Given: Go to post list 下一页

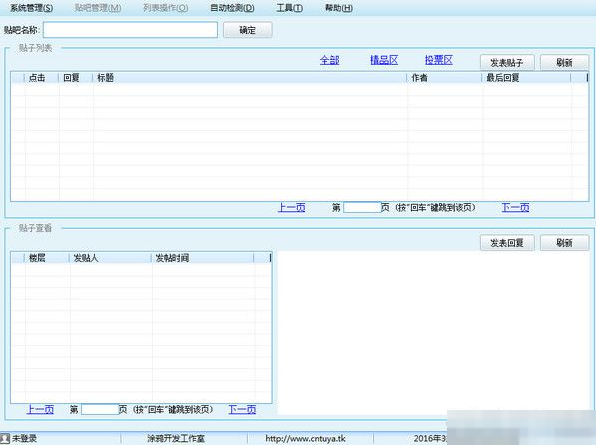Looking at the screenshot, I should coord(515,207).
